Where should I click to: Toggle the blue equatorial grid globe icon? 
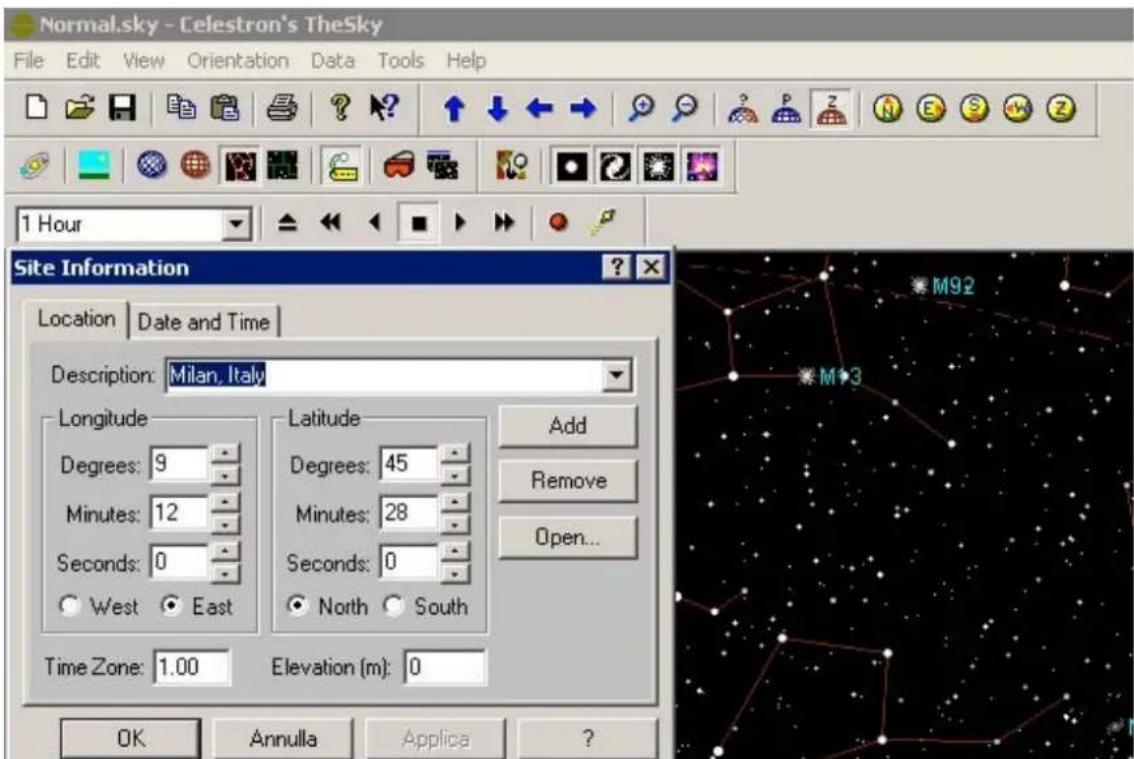click(152, 166)
